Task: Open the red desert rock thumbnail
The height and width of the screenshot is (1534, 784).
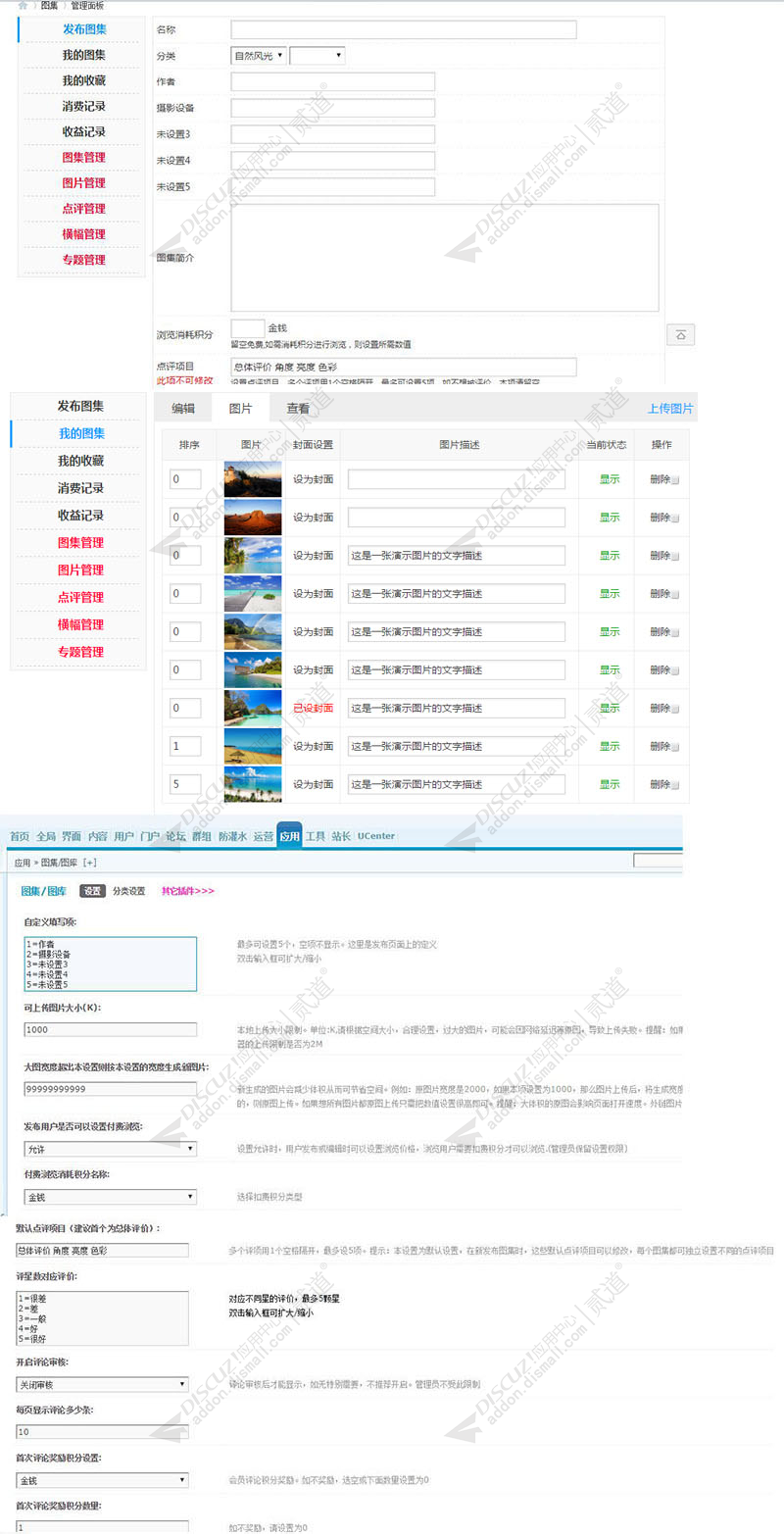Action: [252, 518]
